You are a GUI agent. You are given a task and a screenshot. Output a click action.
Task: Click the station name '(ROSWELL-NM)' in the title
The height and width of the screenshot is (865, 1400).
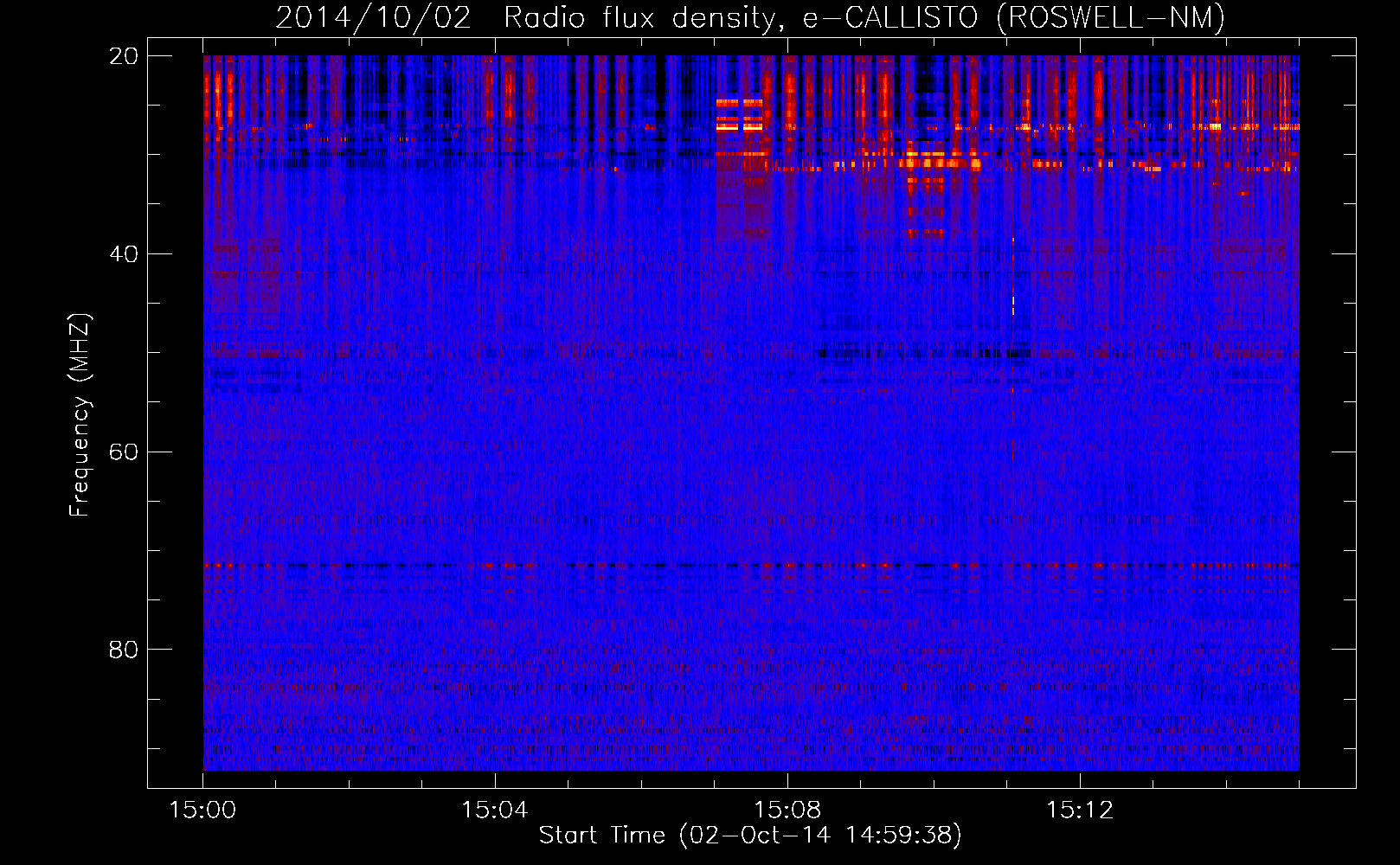pyautogui.click(x=1110, y=17)
